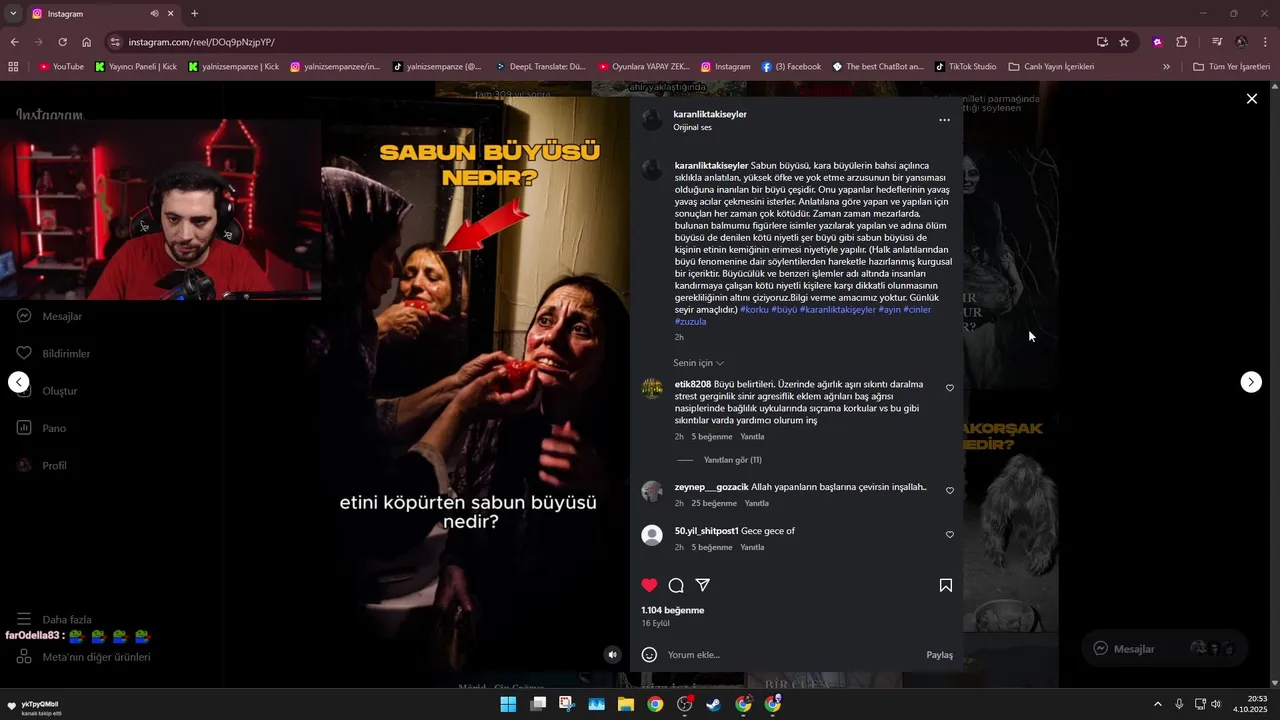Go to Profil in the sidebar

[x=42, y=466]
